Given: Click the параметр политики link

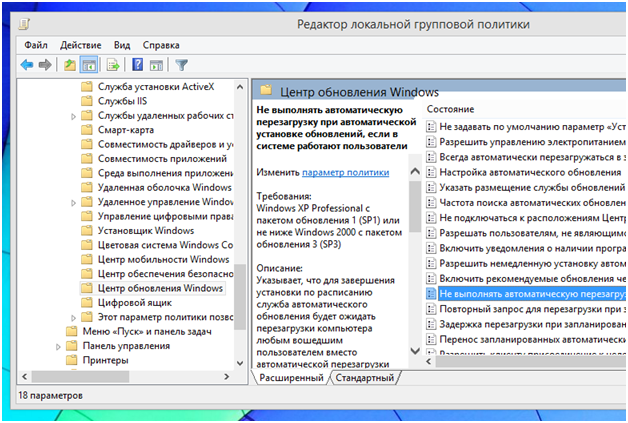Looking at the screenshot, I should click(x=345, y=173).
